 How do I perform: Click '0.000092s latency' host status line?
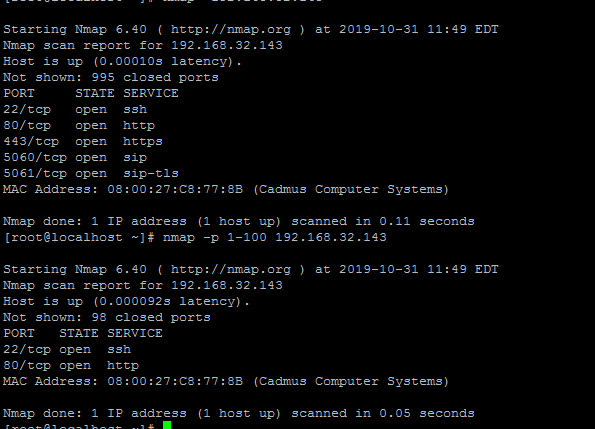tap(126, 302)
